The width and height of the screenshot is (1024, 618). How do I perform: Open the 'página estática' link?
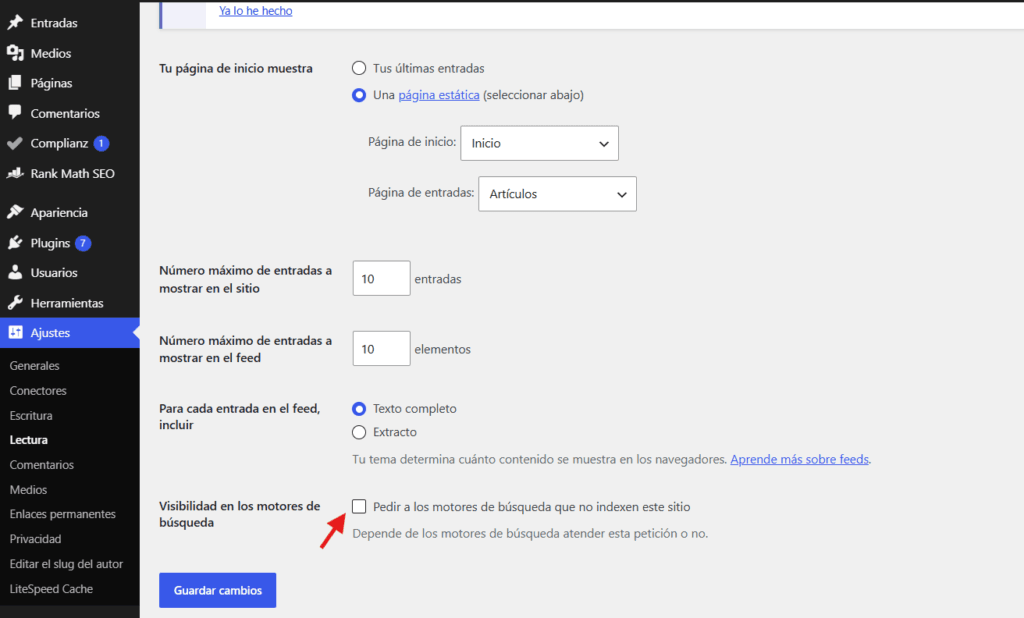pyautogui.click(x=439, y=95)
